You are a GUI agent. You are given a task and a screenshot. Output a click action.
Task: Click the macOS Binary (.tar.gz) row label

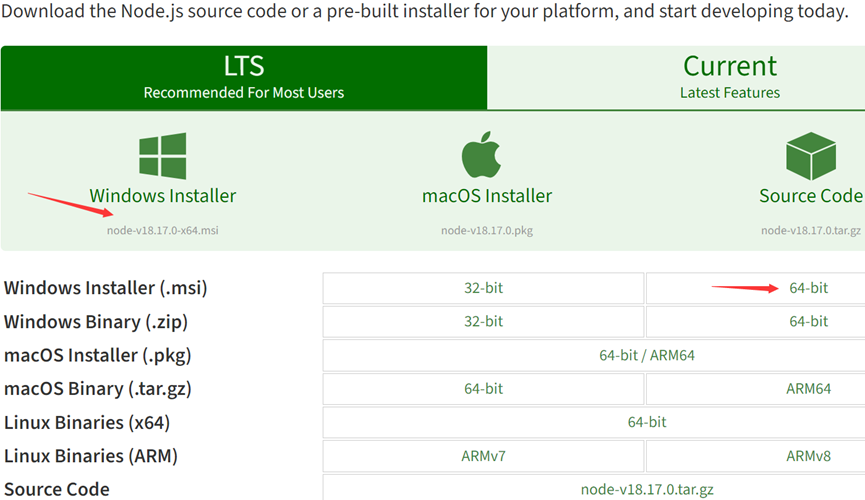click(98, 389)
